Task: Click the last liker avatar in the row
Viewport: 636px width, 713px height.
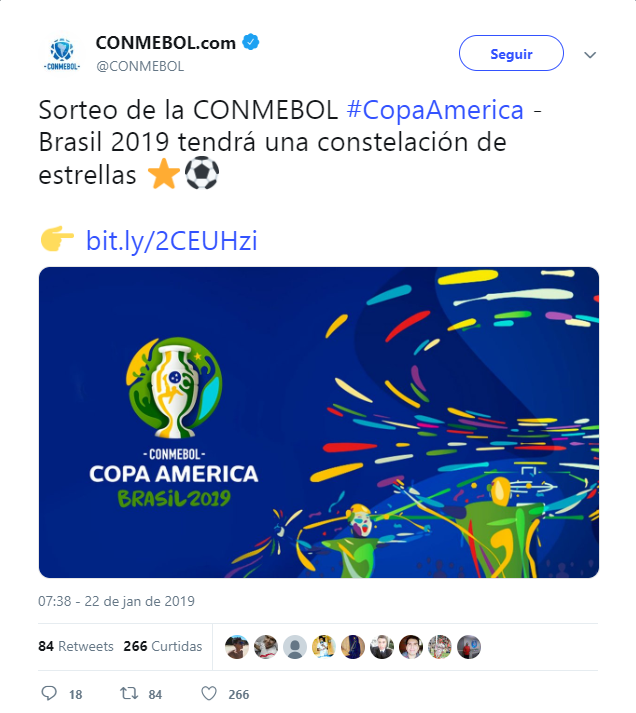Action: click(x=469, y=647)
